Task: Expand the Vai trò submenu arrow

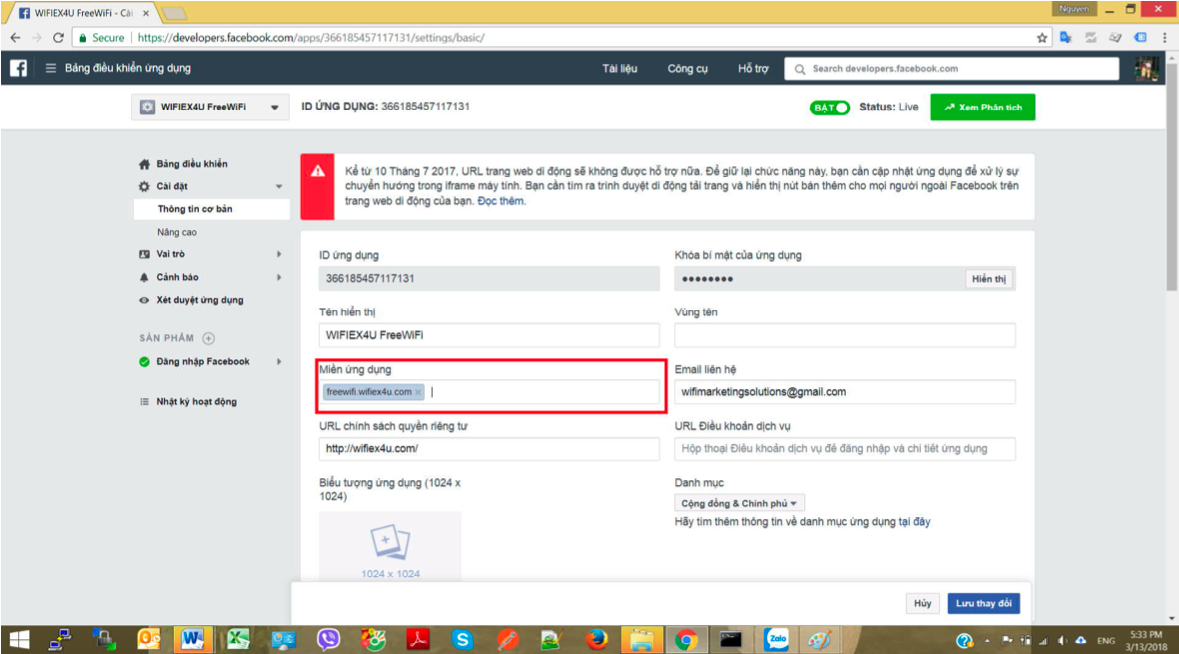Action: point(279,254)
